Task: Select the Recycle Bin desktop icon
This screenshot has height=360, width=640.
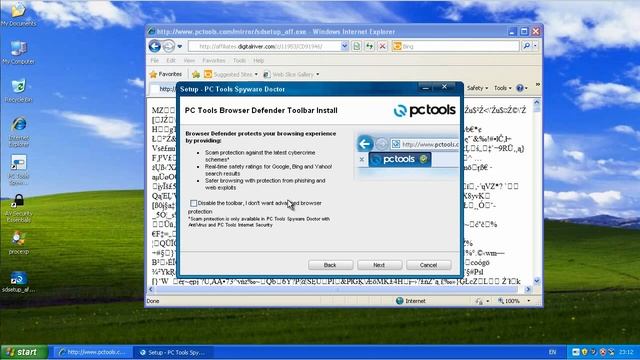Action: [x=18, y=90]
